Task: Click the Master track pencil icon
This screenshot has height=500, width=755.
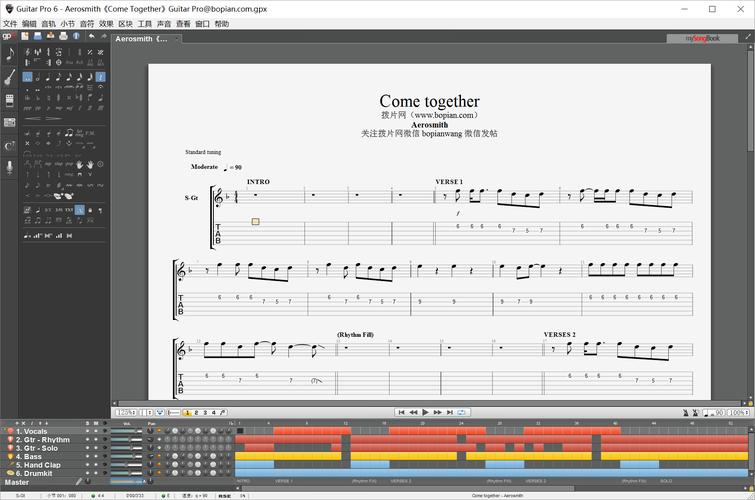Action: [79, 481]
